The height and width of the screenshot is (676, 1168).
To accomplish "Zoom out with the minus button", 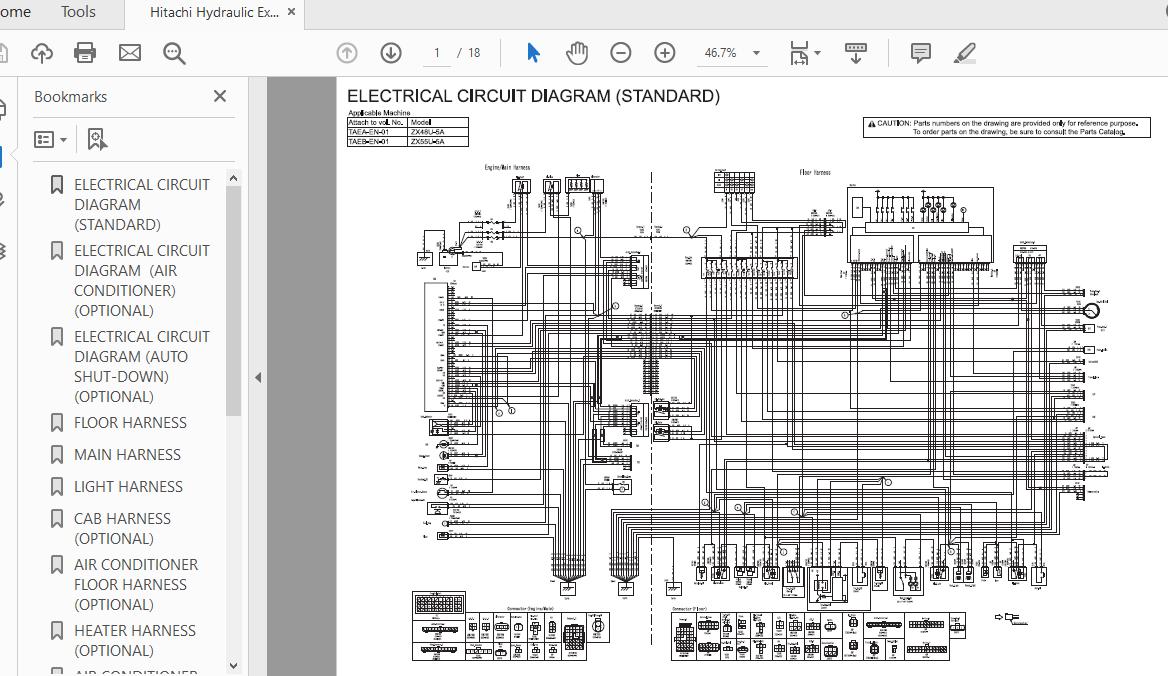I will [621, 53].
